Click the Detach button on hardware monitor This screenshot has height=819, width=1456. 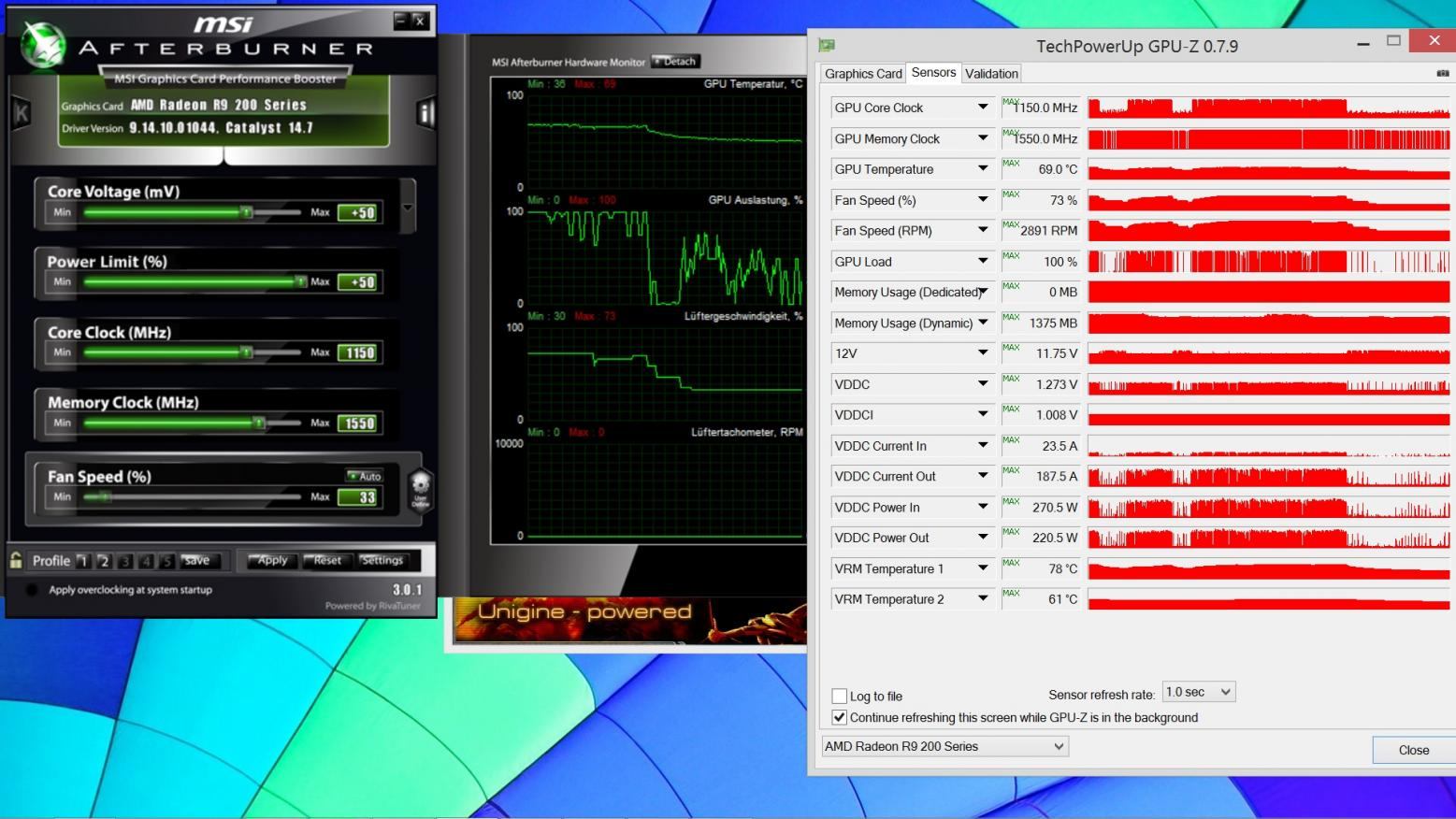point(676,62)
